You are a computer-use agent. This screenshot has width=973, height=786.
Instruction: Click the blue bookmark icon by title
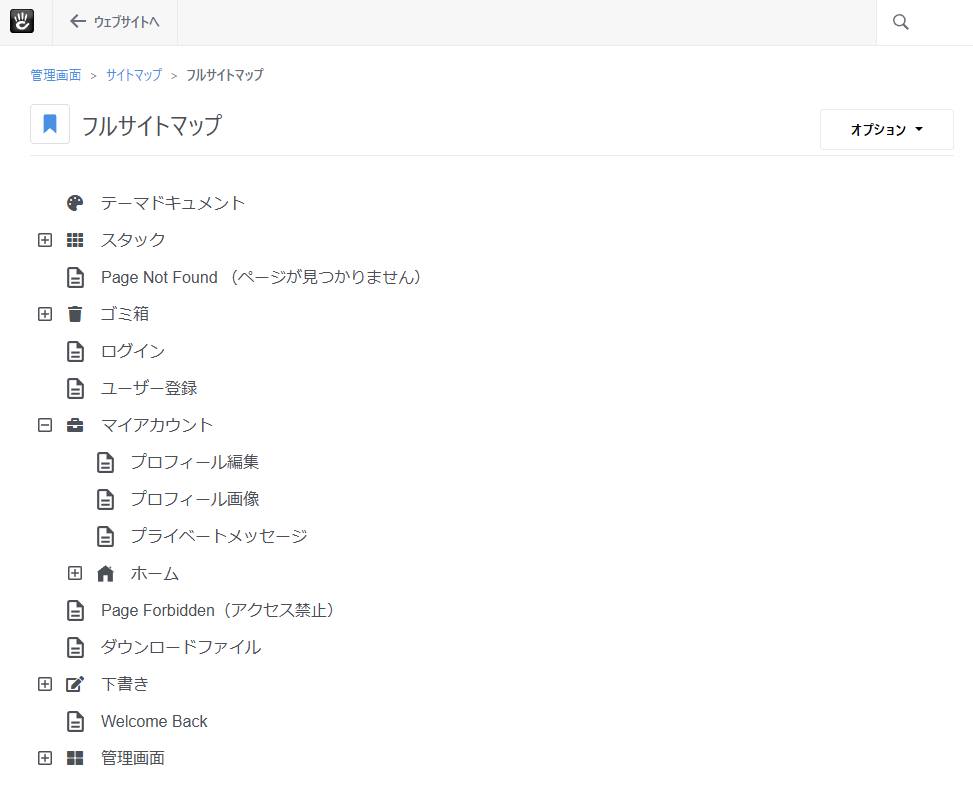[50, 124]
